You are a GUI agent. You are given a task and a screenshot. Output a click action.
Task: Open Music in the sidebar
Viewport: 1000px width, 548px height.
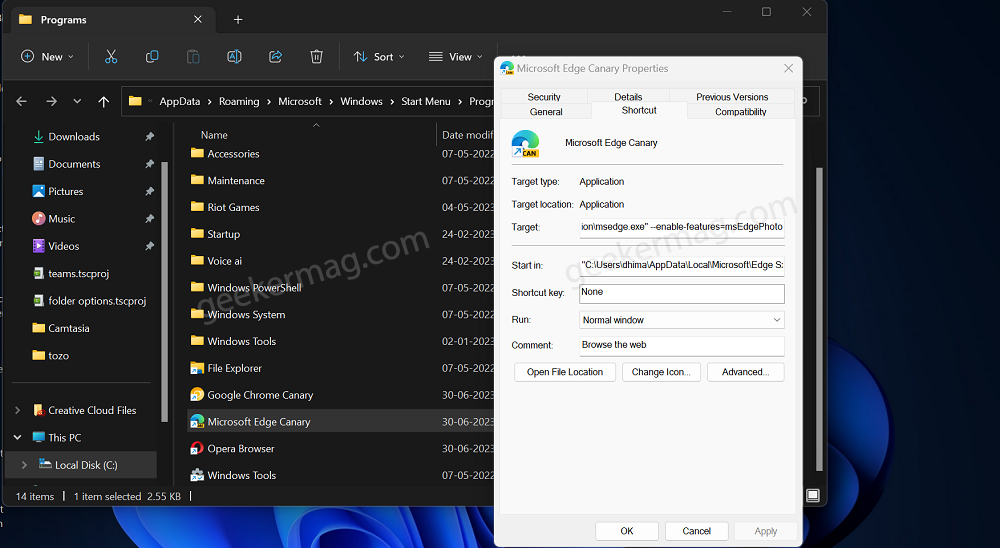62,219
